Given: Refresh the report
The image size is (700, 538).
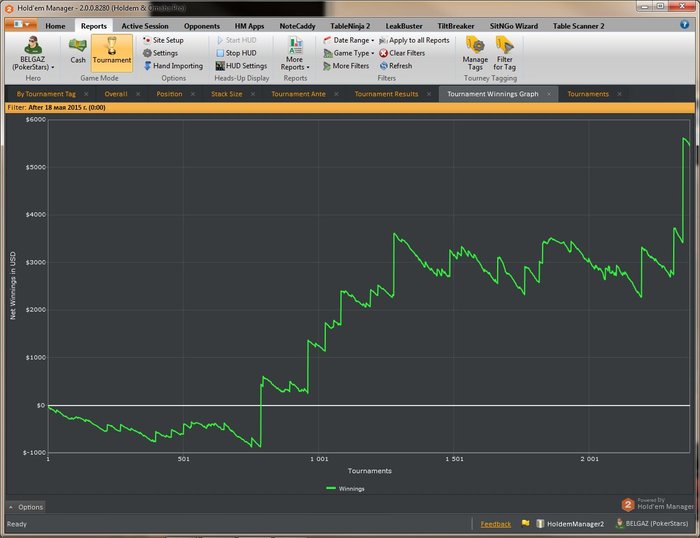Looking at the screenshot, I should pos(396,66).
